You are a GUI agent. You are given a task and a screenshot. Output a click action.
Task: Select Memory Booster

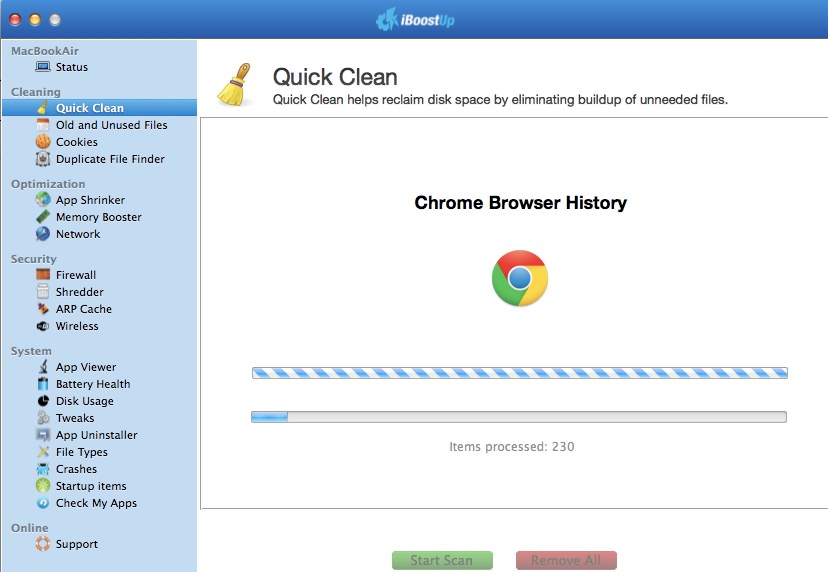pos(99,217)
